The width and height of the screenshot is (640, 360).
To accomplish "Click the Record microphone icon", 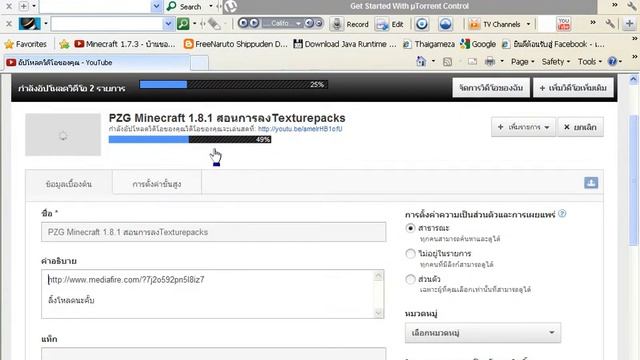I will click(337, 24).
